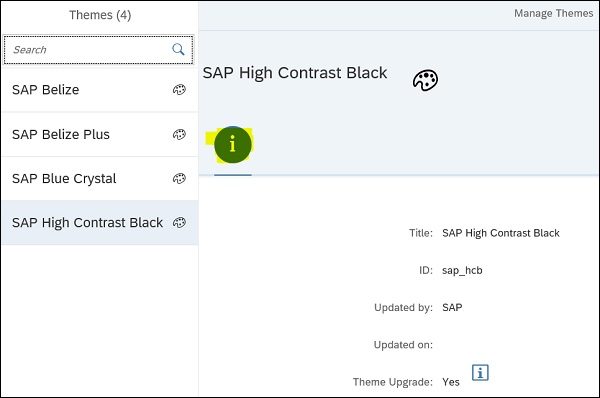Open the info icon beside Theme Upgrade
Viewport: 600px width, 398px height.
pos(480,372)
